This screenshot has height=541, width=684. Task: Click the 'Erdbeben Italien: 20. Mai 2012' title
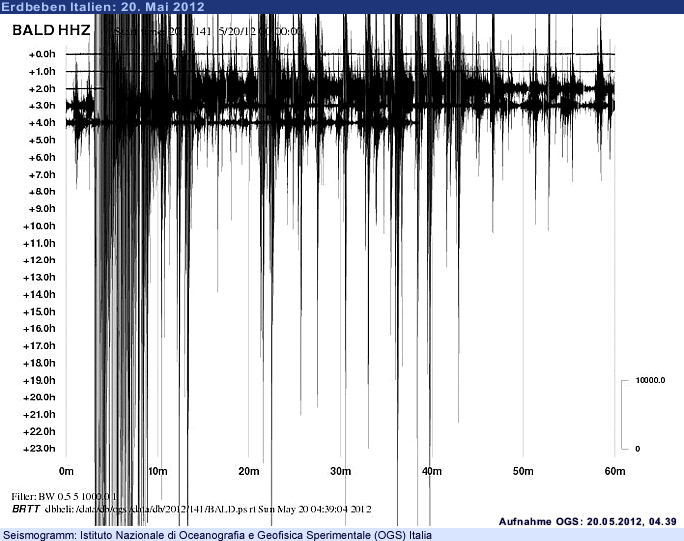click(103, 7)
